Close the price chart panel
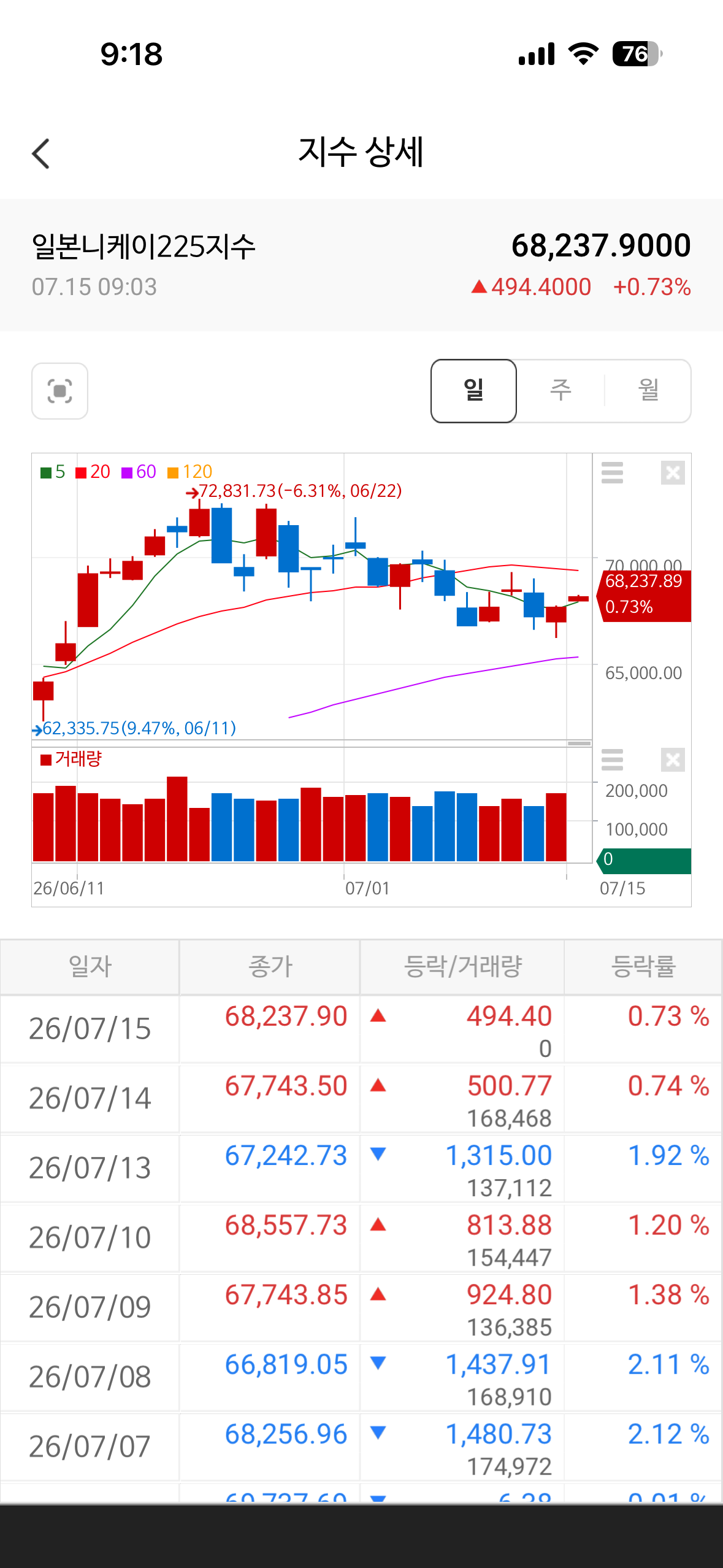Image resolution: width=723 pixels, height=1568 pixels. pyautogui.click(x=673, y=472)
